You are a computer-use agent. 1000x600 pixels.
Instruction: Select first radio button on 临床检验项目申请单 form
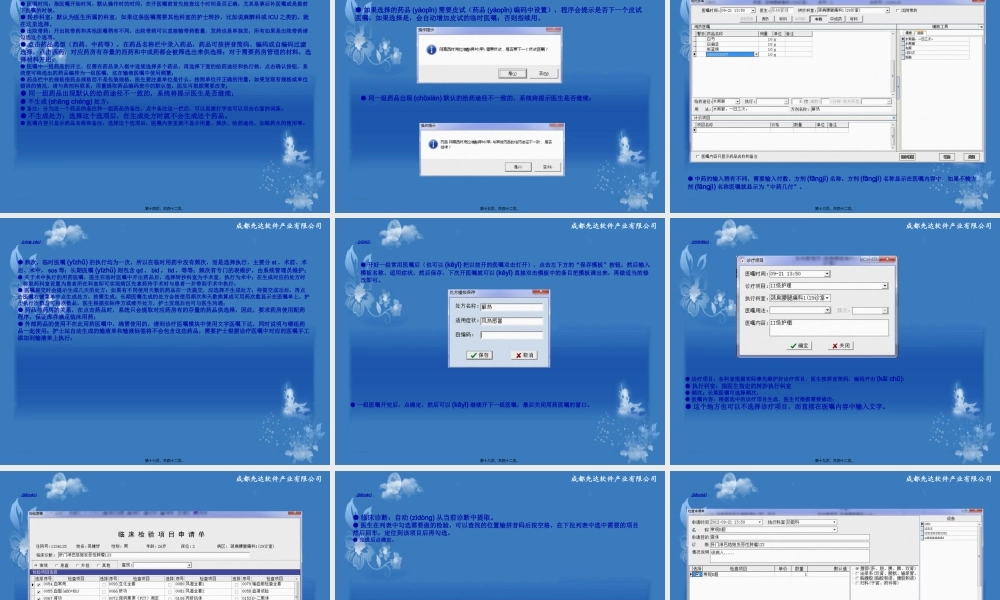[35, 565]
